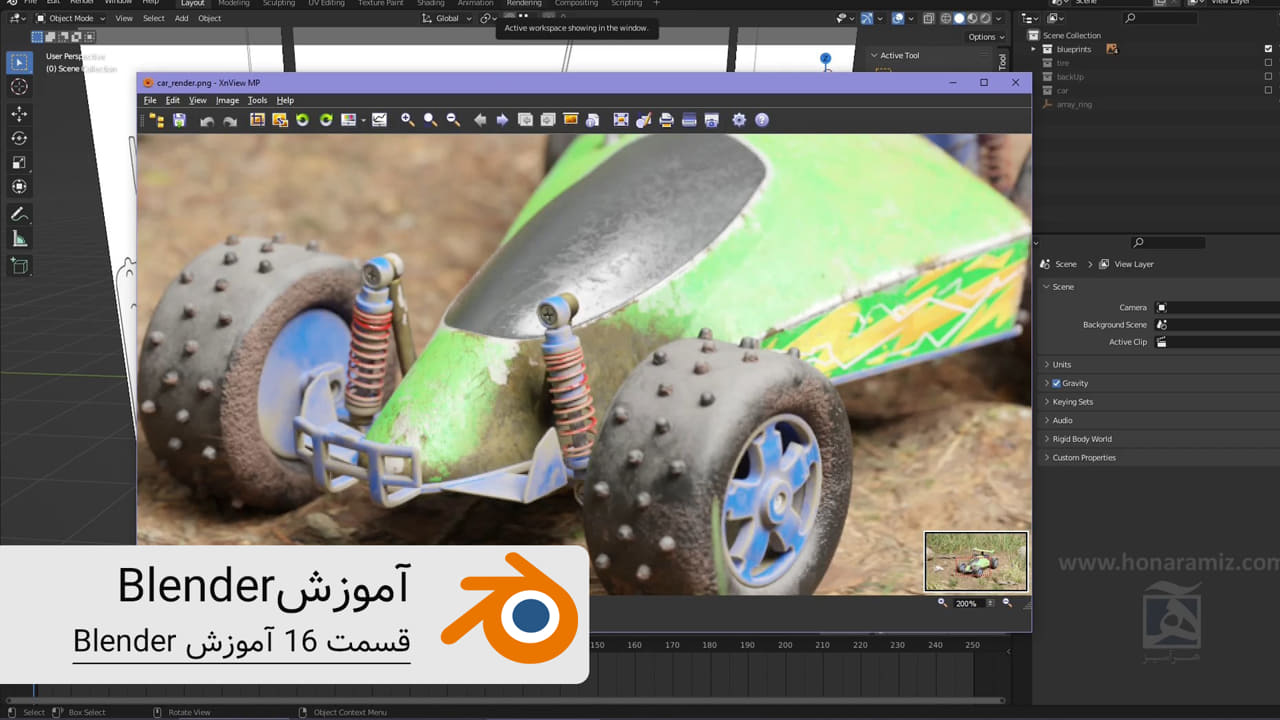Rotate image right with green clockwise icon
Viewport: 1280px width, 720px height.
tap(325, 120)
